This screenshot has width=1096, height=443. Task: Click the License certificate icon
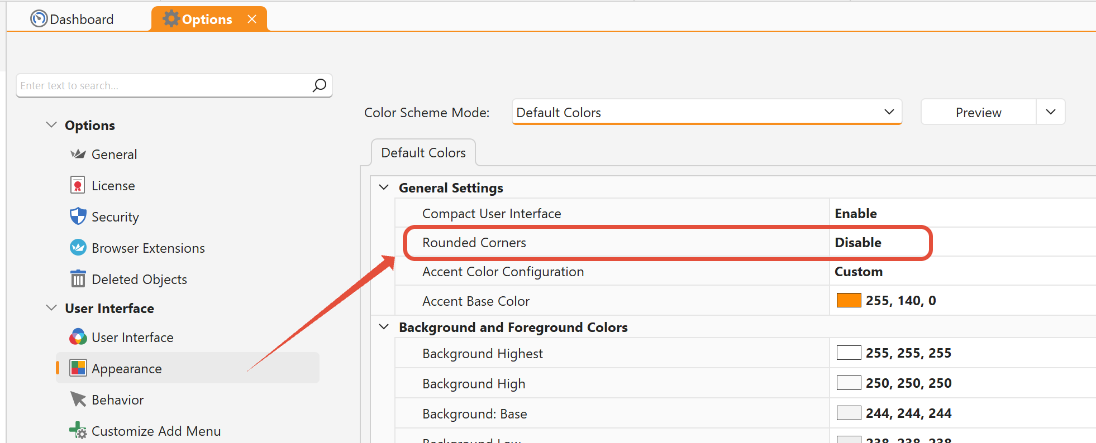click(x=78, y=186)
